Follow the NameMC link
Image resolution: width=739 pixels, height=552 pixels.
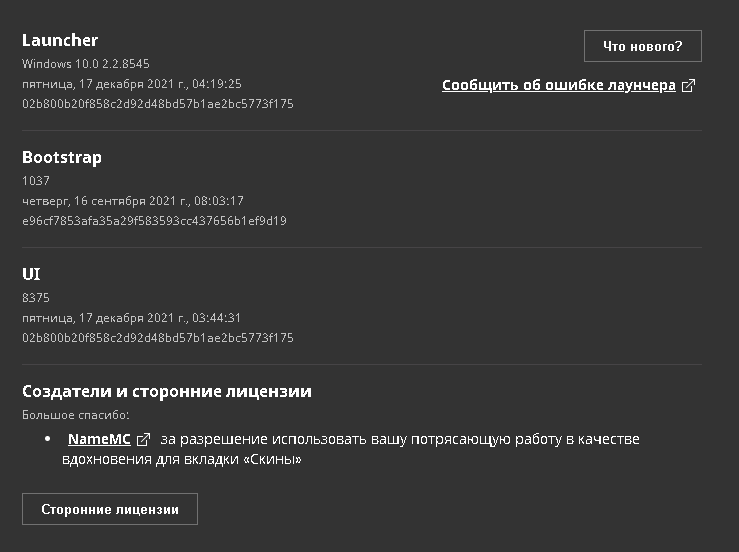99,440
